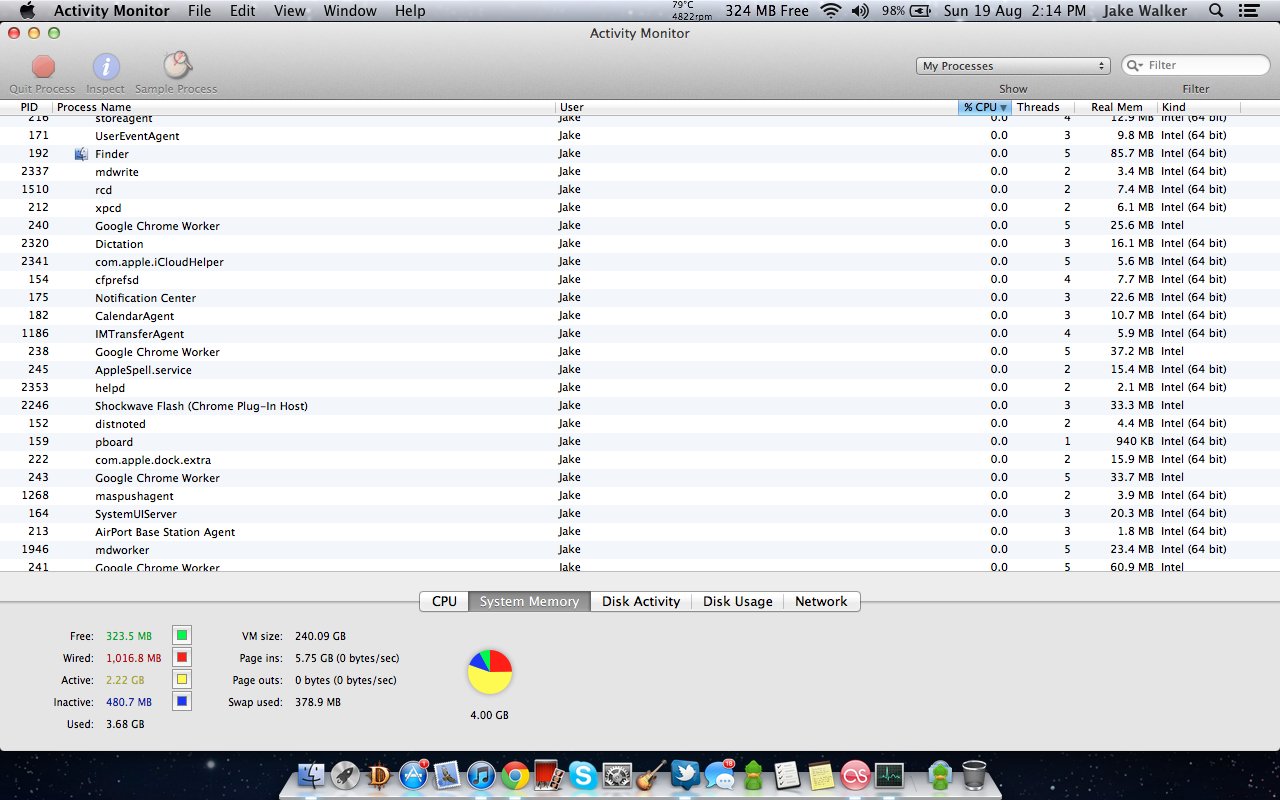Launch Diablo III from the Dock

point(380,774)
